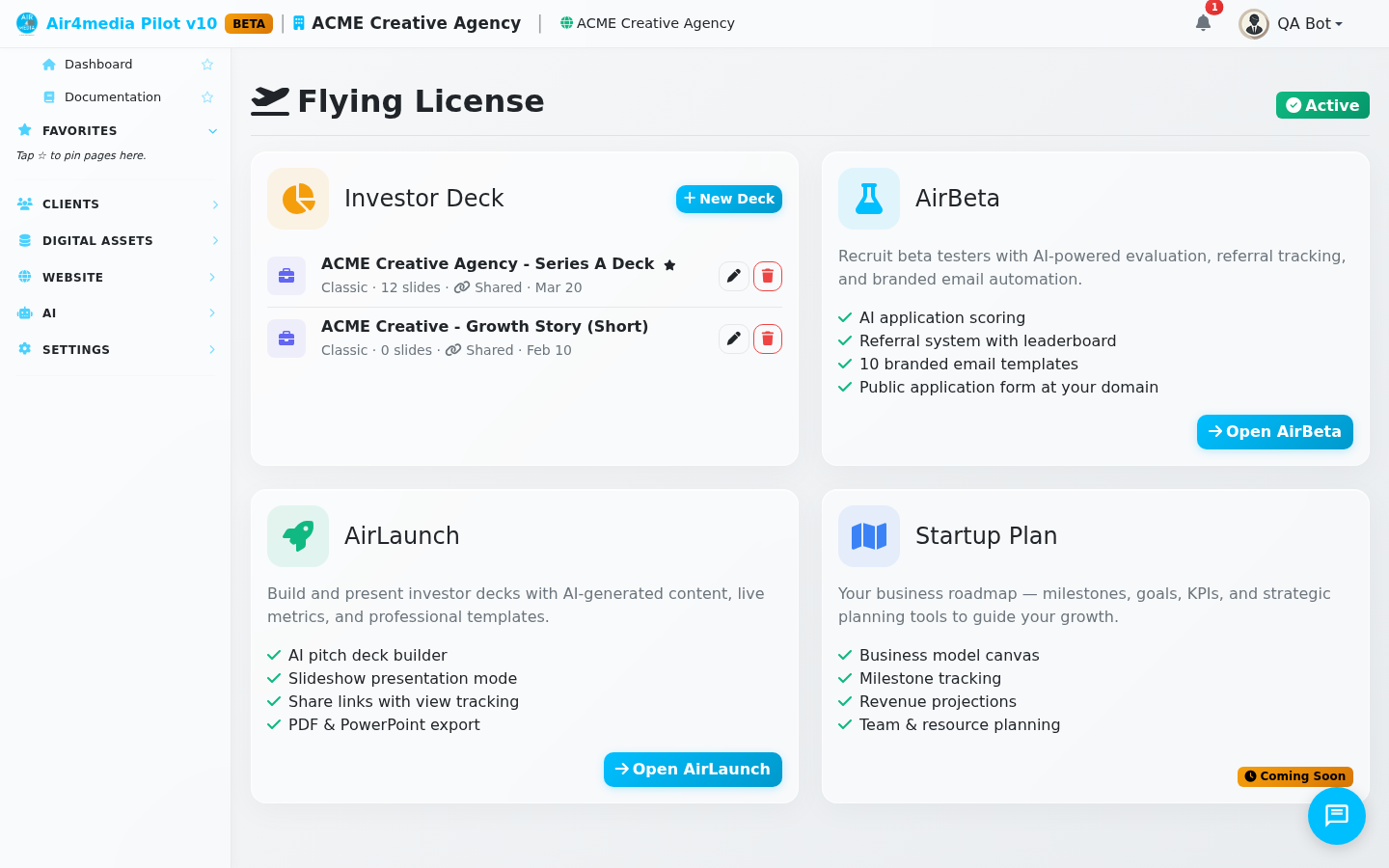This screenshot has width=1389, height=868.
Task: Open Documentation in the sidebar
Action: point(113,97)
